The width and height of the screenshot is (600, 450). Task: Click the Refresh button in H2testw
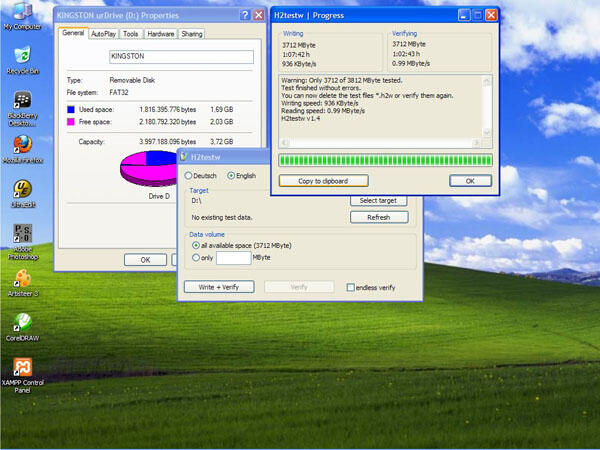click(x=379, y=217)
